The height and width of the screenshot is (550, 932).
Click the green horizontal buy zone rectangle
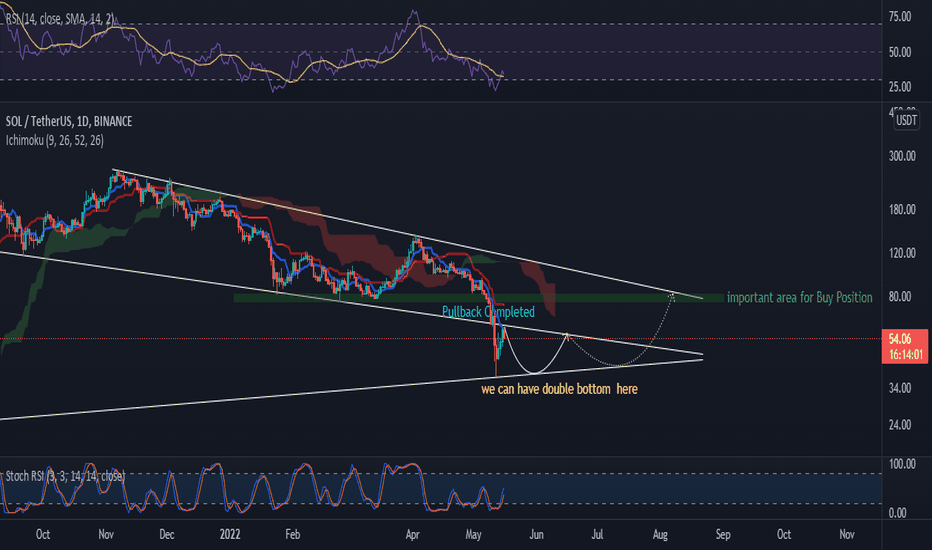[479, 298]
